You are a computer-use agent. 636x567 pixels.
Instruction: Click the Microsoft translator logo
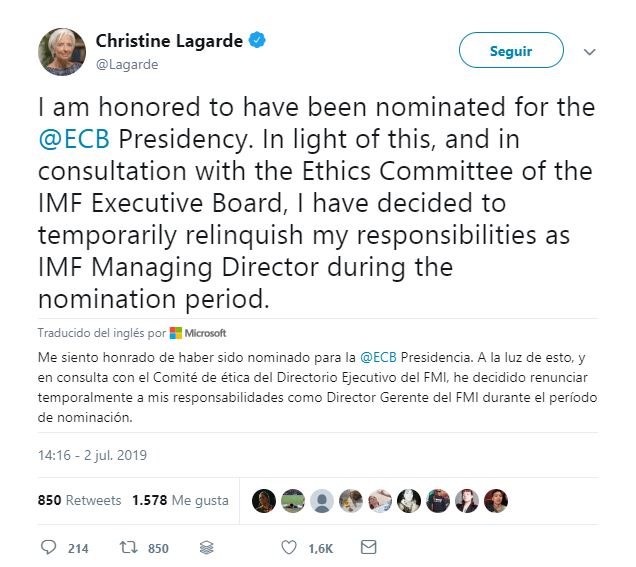[x=198, y=333]
